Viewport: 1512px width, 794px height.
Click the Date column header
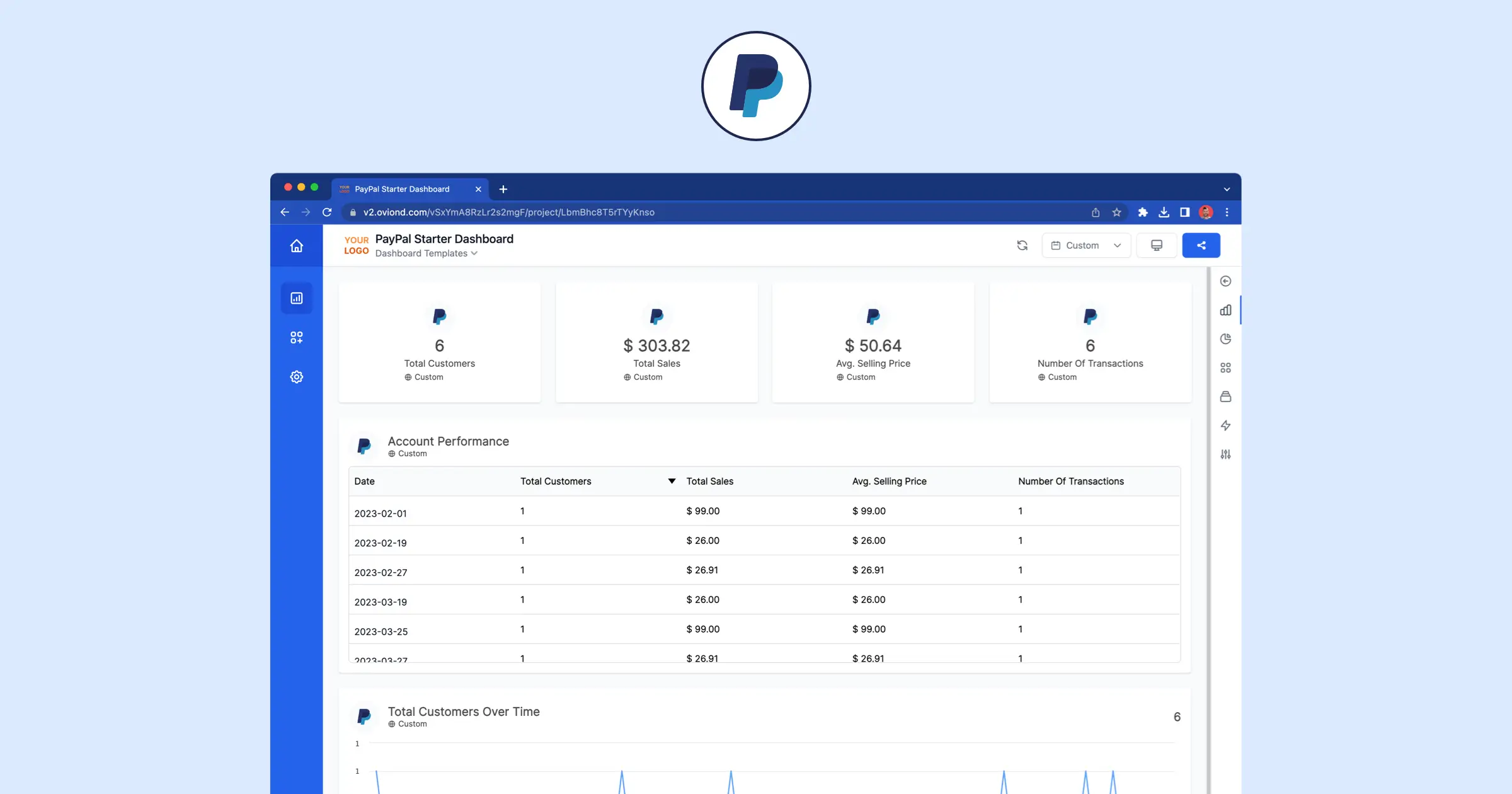point(364,481)
